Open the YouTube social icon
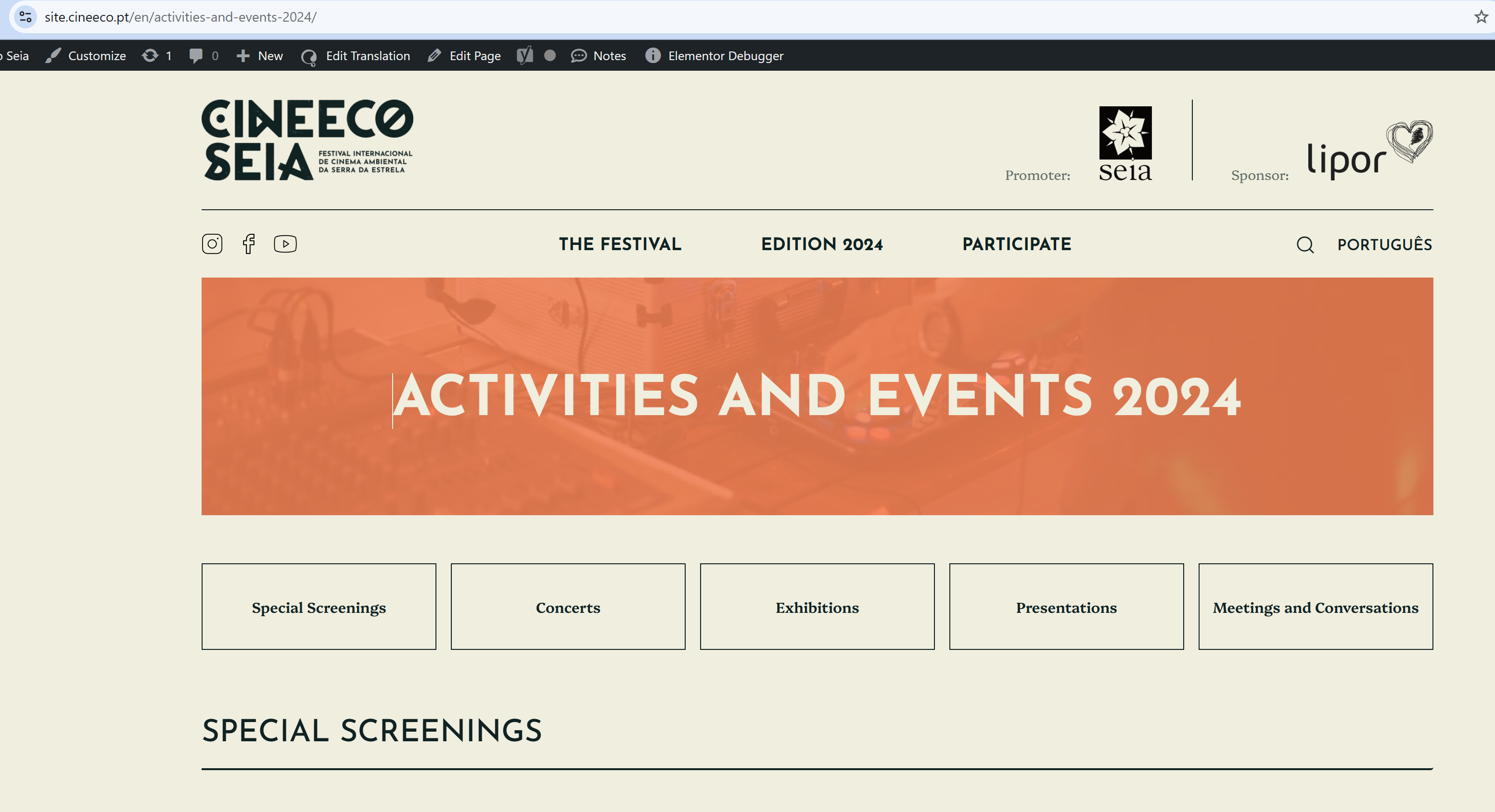The image size is (1495, 812). 285,243
